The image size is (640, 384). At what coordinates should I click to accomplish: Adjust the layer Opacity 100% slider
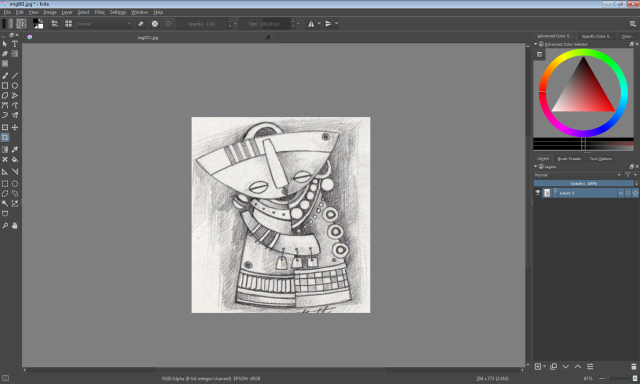[584, 183]
